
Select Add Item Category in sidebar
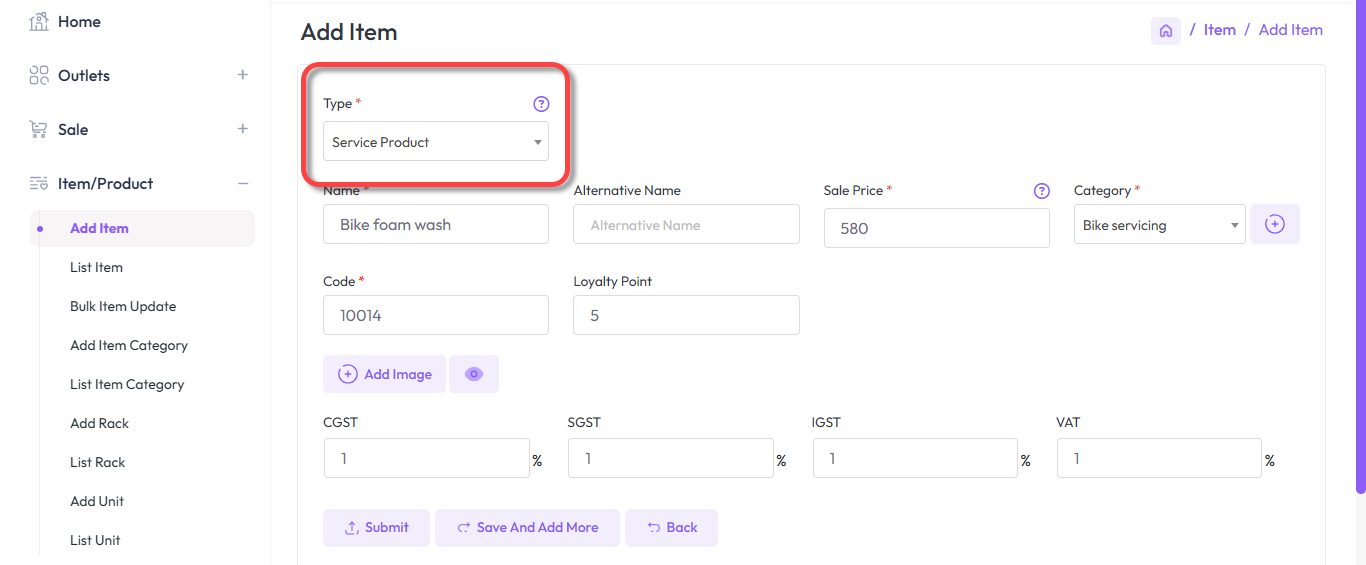(x=129, y=345)
